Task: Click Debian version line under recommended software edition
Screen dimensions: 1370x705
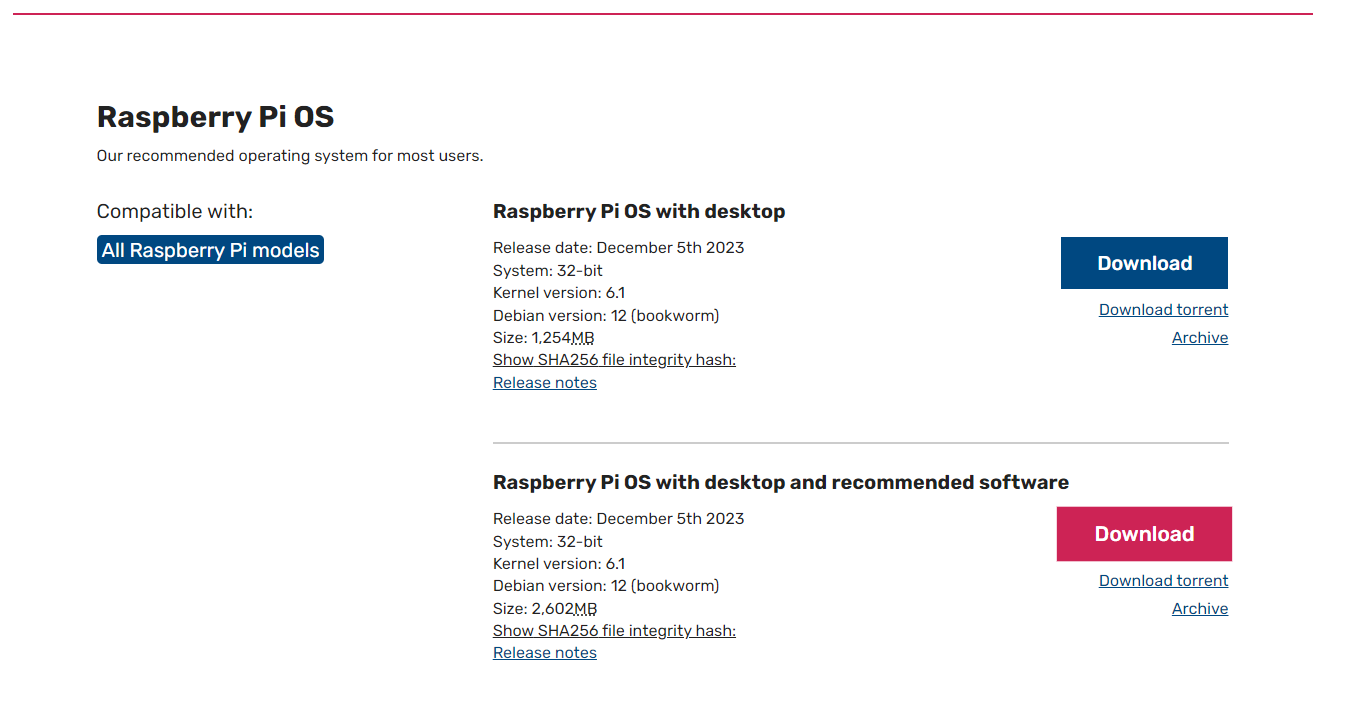Action: pos(606,586)
